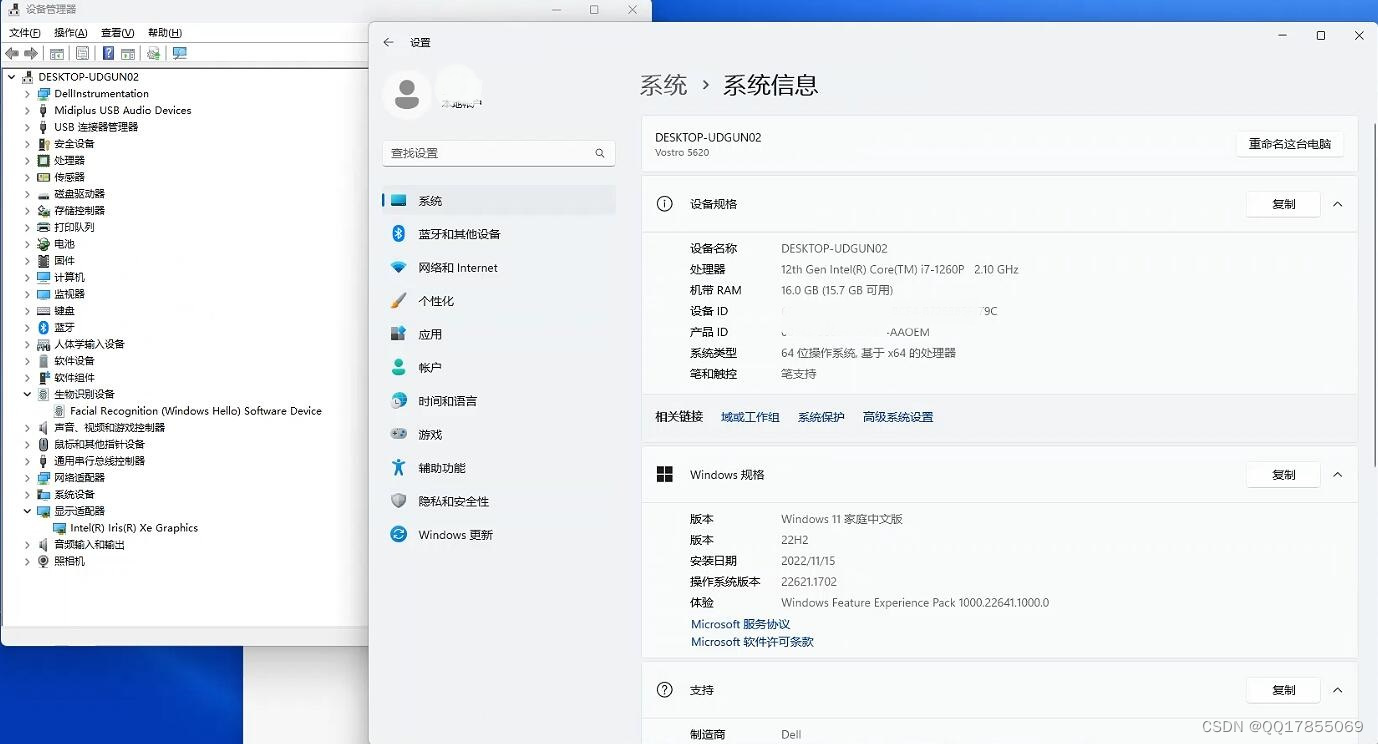
Task: Select 监视器 in device tree
Action: coord(69,294)
